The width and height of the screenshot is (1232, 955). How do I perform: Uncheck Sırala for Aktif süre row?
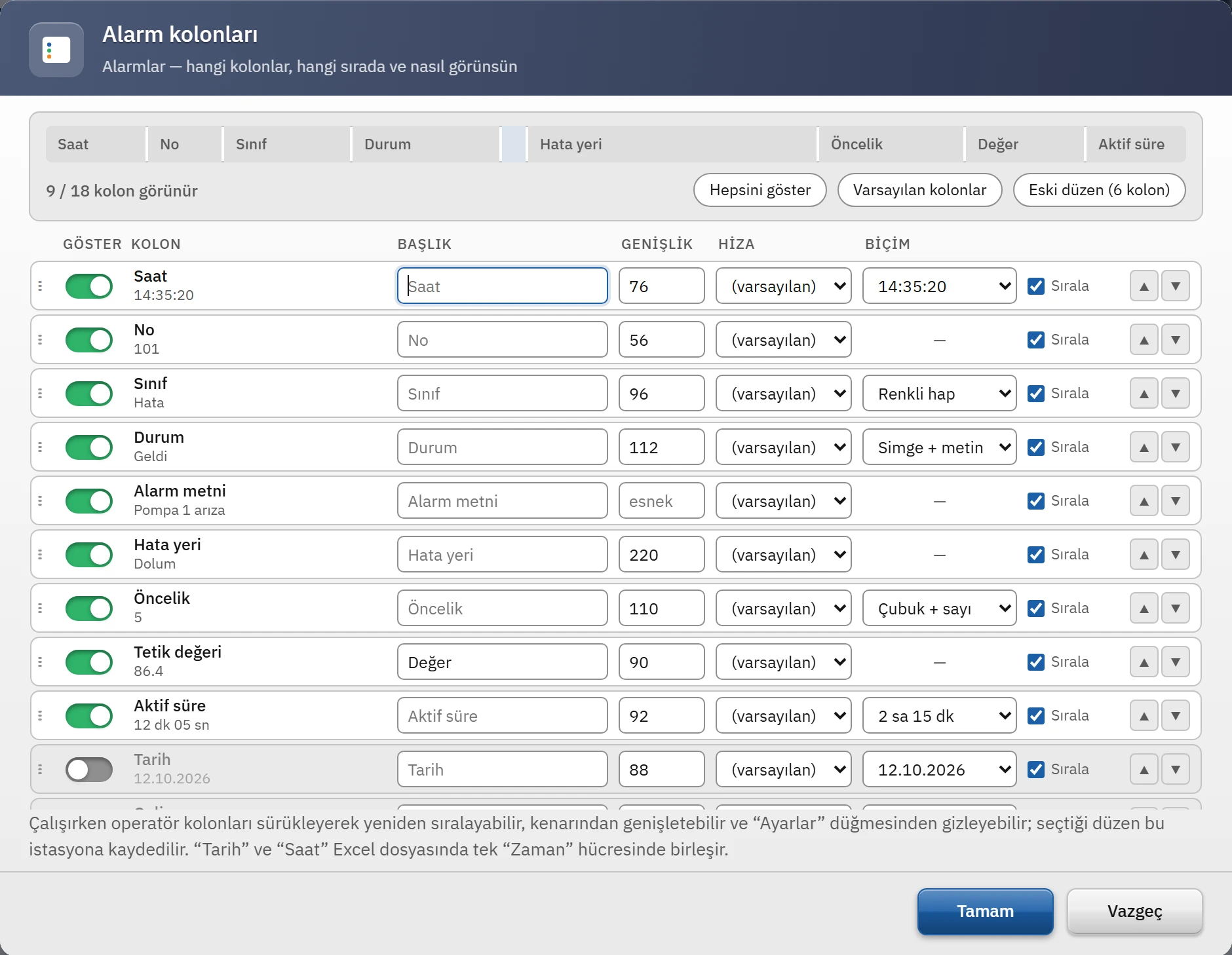1036,716
